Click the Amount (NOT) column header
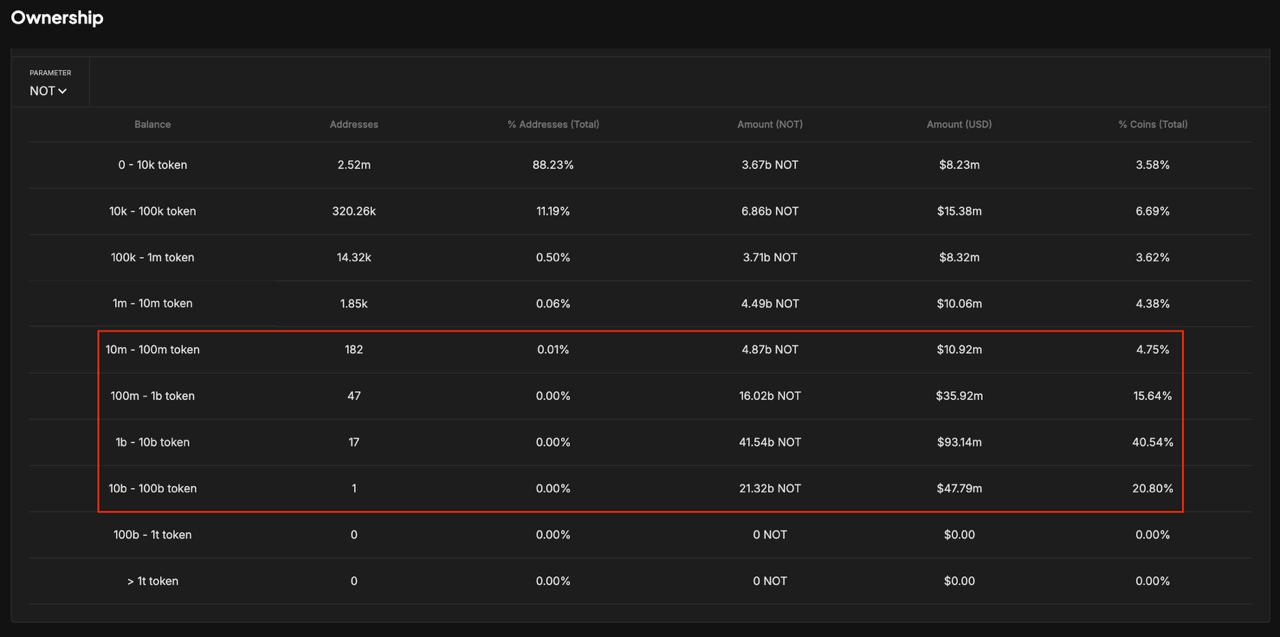 [770, 124]
